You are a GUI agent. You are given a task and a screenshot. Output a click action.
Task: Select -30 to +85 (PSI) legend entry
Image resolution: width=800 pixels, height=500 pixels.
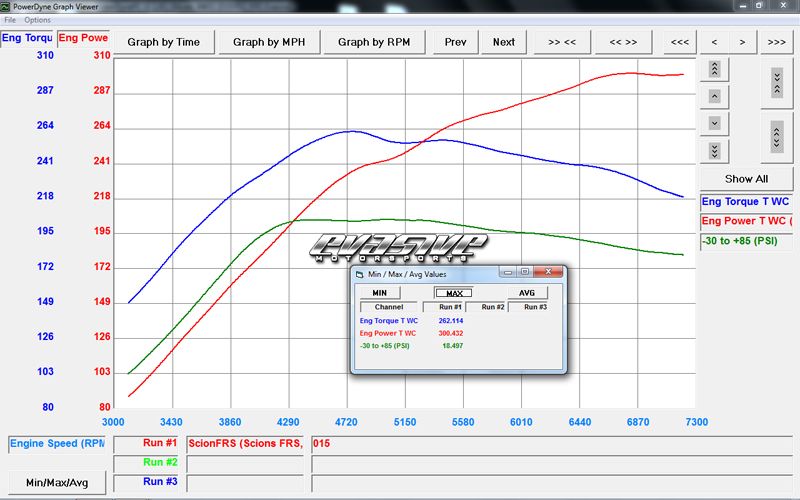(746, 241)
